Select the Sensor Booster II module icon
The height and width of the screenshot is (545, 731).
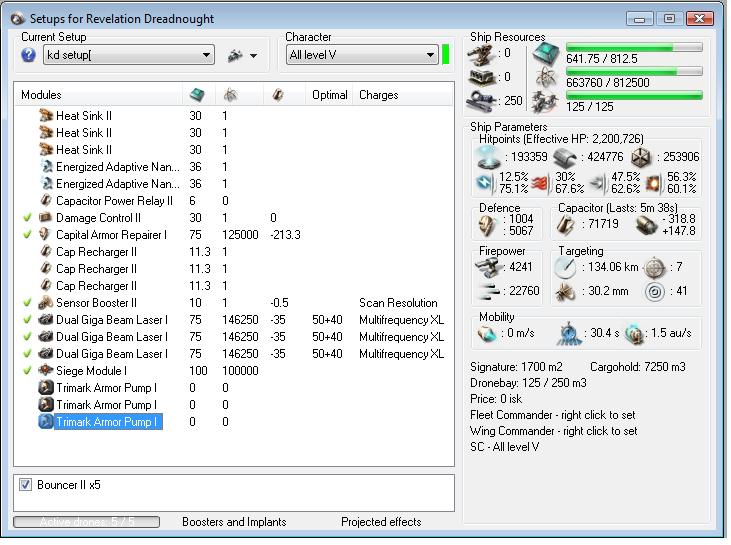click(46, 303)
